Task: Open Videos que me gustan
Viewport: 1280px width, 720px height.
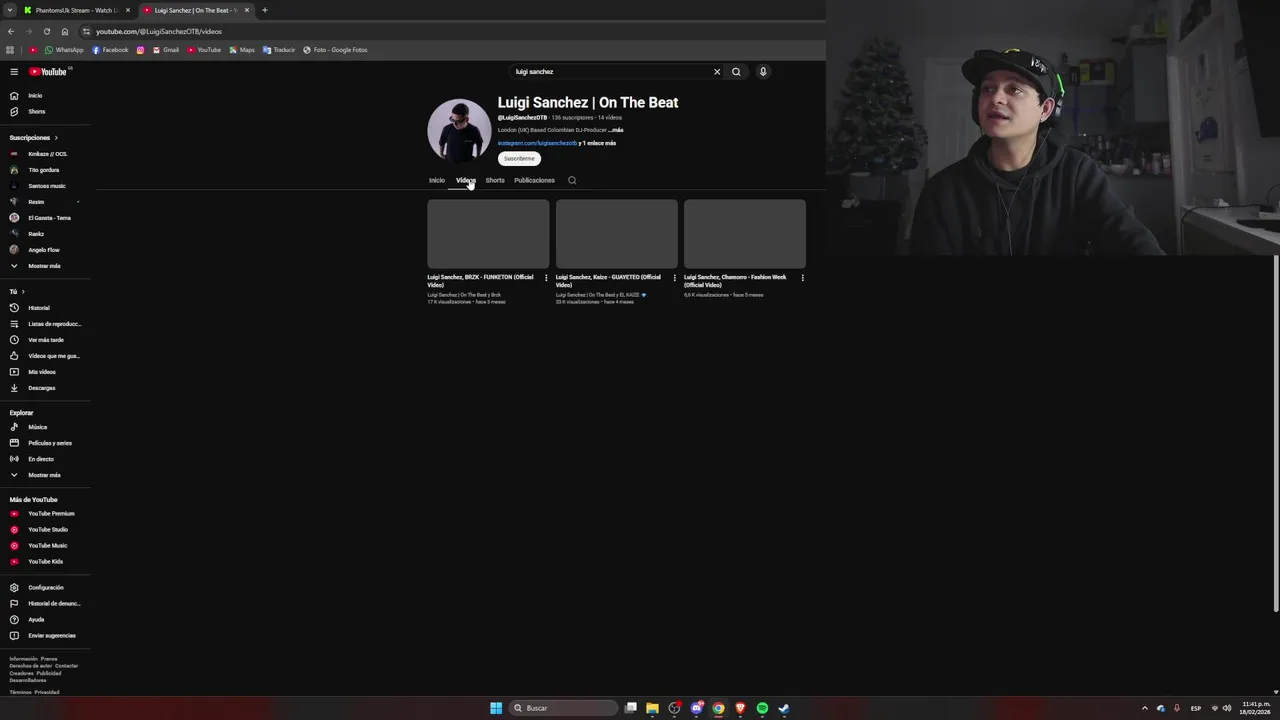Action: coord(45,356)
